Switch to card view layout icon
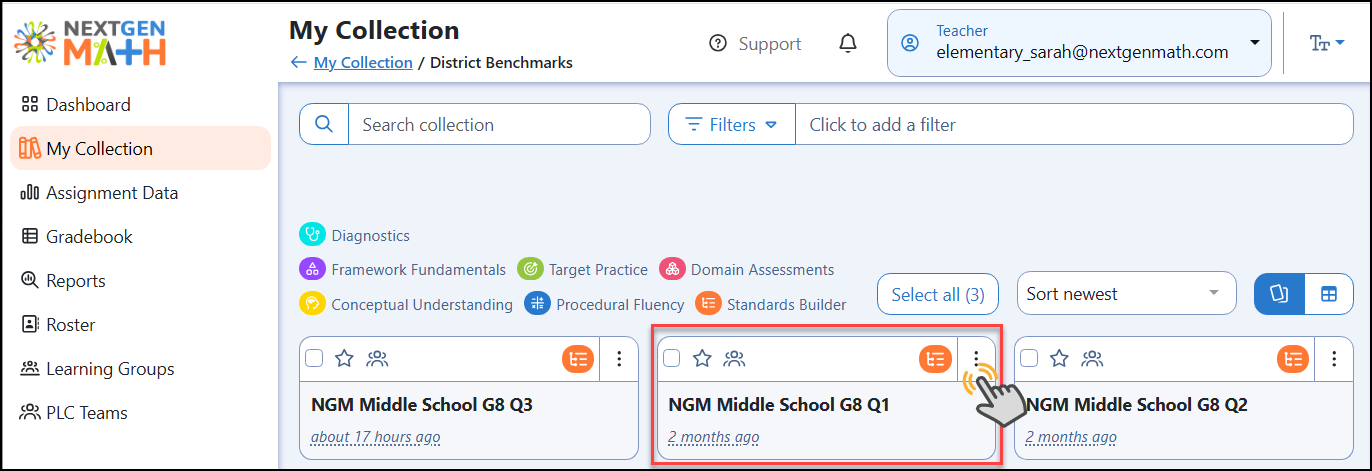Viewport: 1372px width, 471px height. pyautogui.click(x=1279, y=294)
